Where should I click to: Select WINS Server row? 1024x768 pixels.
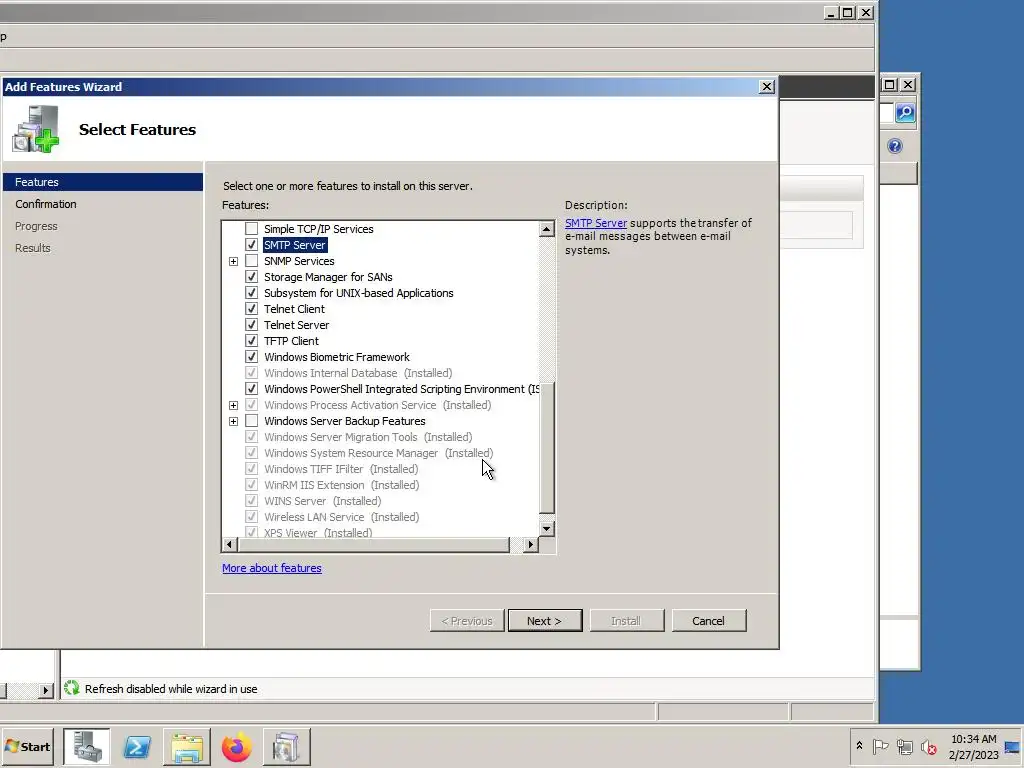[x=323, y=502]
